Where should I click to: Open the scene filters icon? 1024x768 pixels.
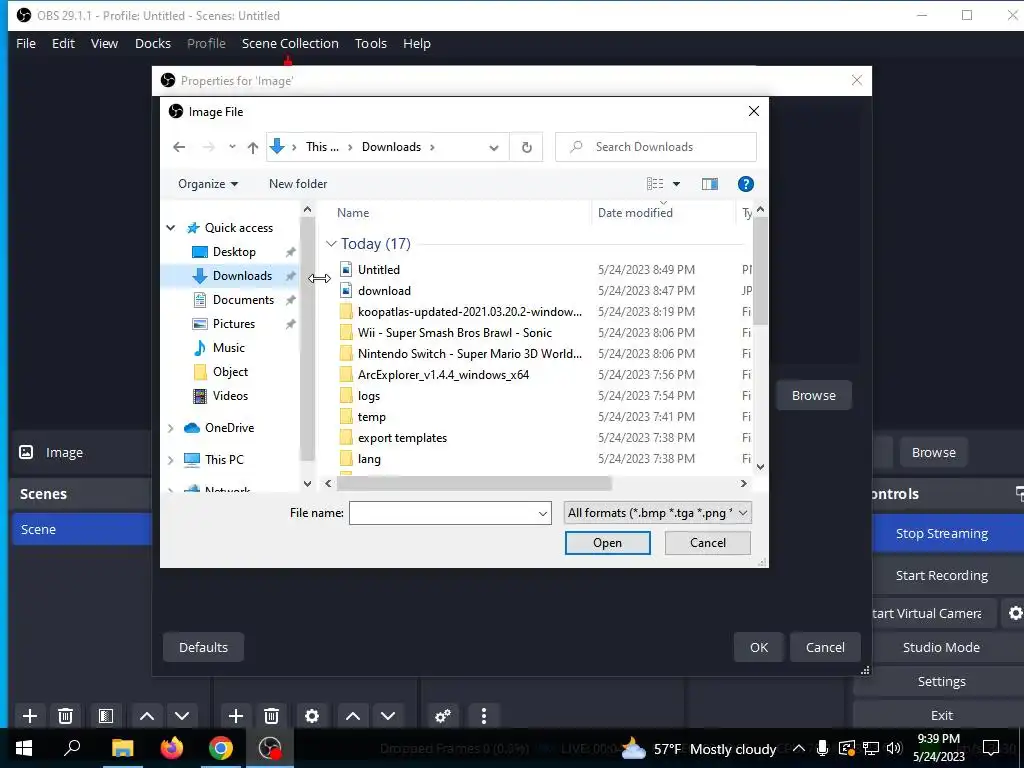106,716
